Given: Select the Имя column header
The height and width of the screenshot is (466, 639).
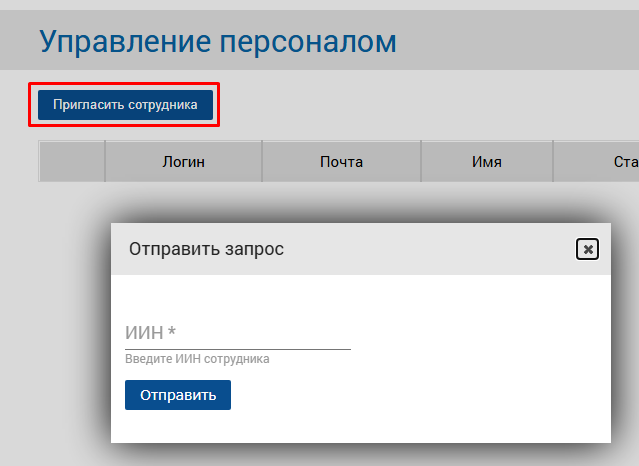Looking at the screenshot, I should [486, 161].
